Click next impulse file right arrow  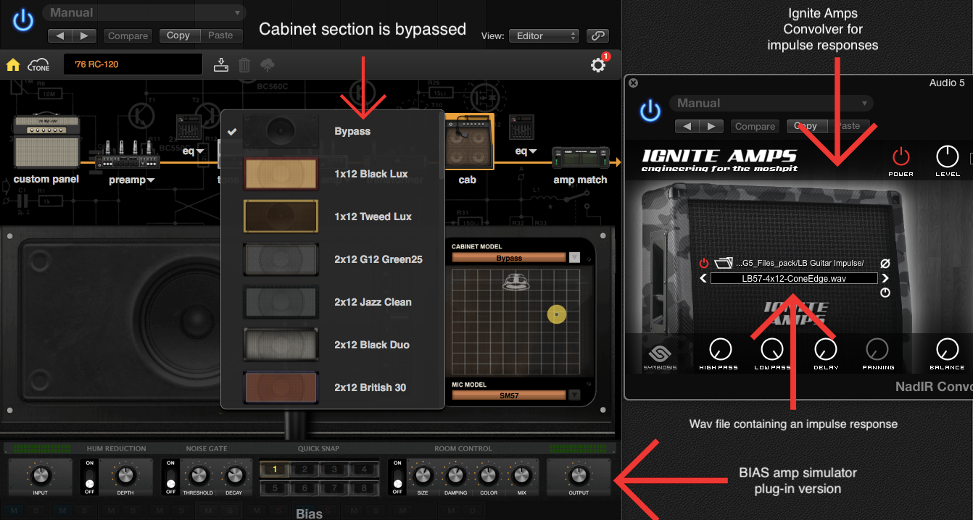(885, 279)
